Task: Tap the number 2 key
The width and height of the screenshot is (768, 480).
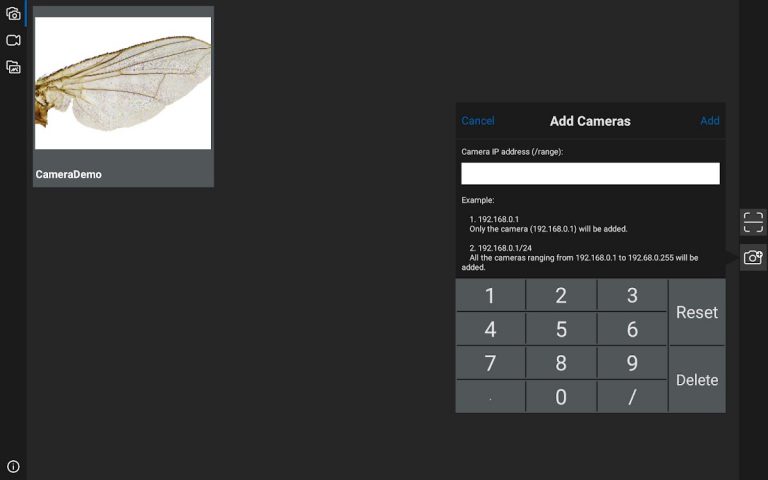Action: (x=561, y=296)
